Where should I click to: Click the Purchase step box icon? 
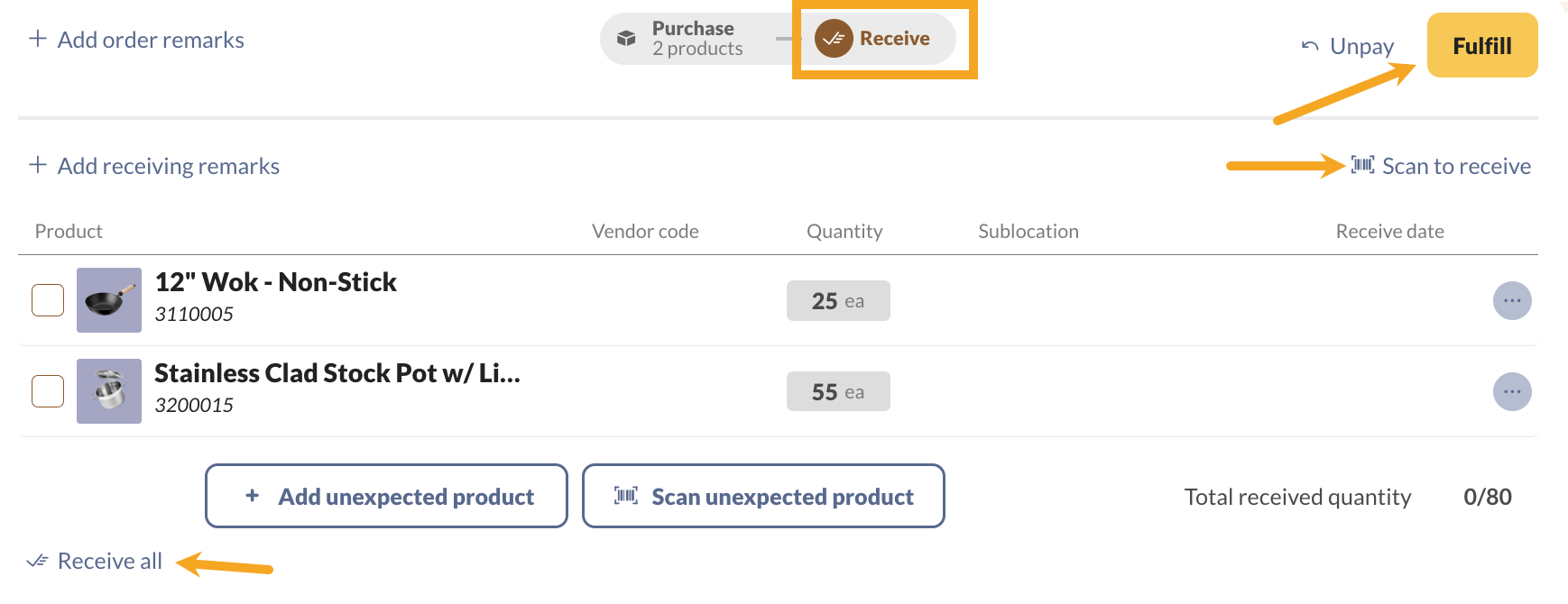coord(626,39)
